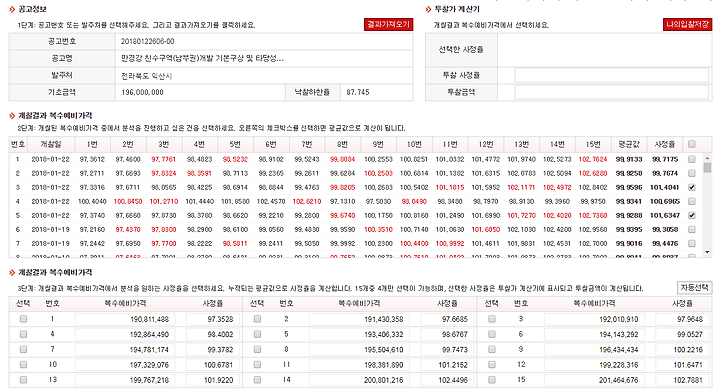Select 복수예비가격 number 3 checkbox (192,010,910)
720x392 pixels.
tap(492, 319)
